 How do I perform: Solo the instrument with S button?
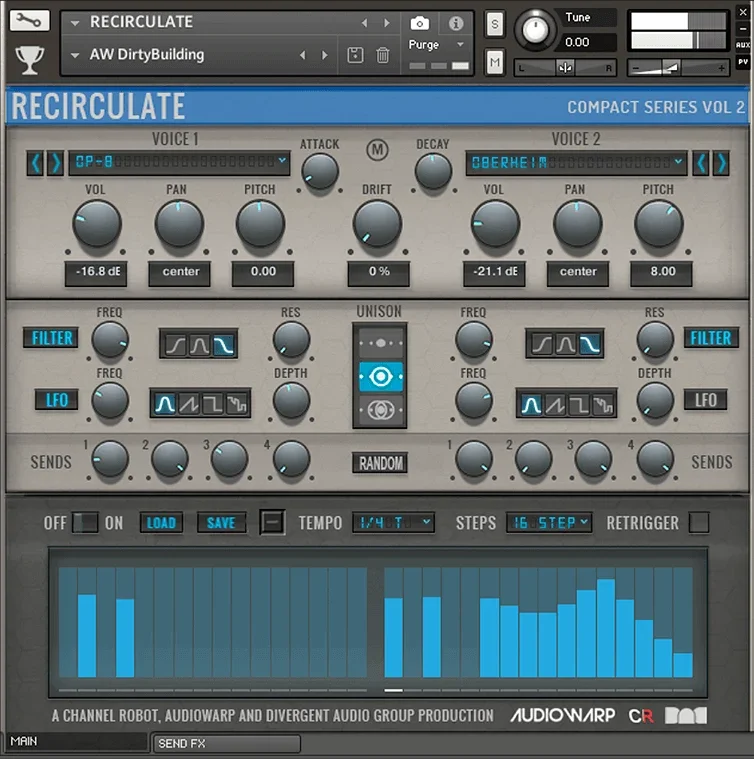[x=494, y=24]
